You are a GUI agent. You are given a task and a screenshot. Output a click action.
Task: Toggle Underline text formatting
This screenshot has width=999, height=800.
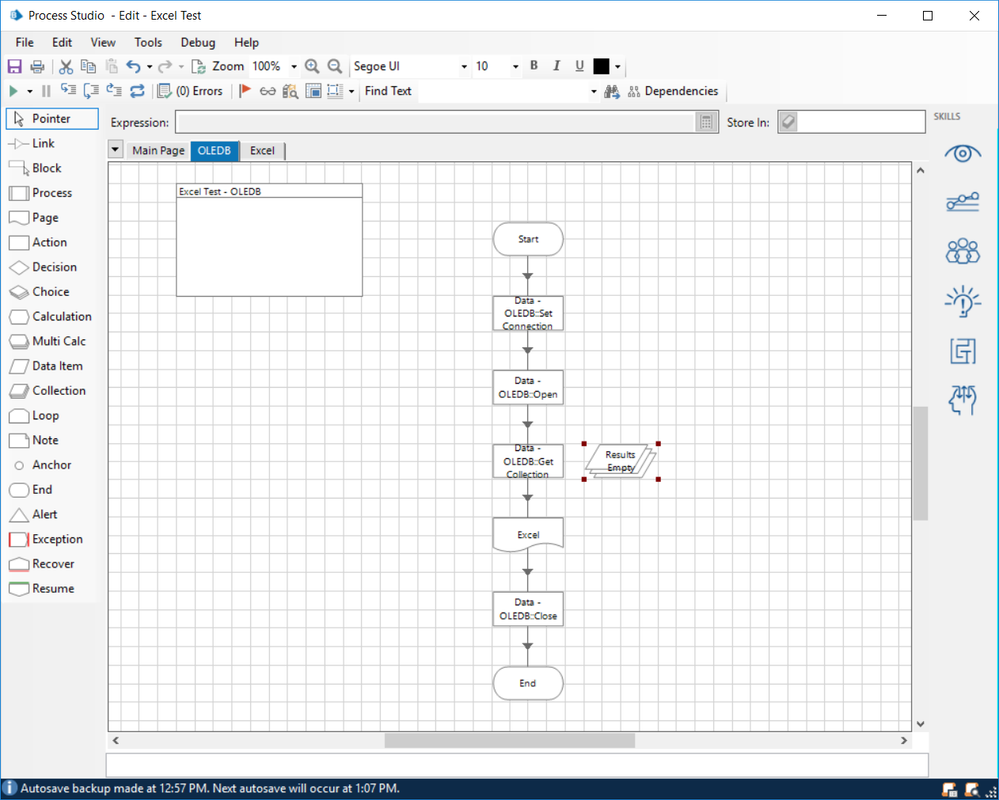click(580, 66)
